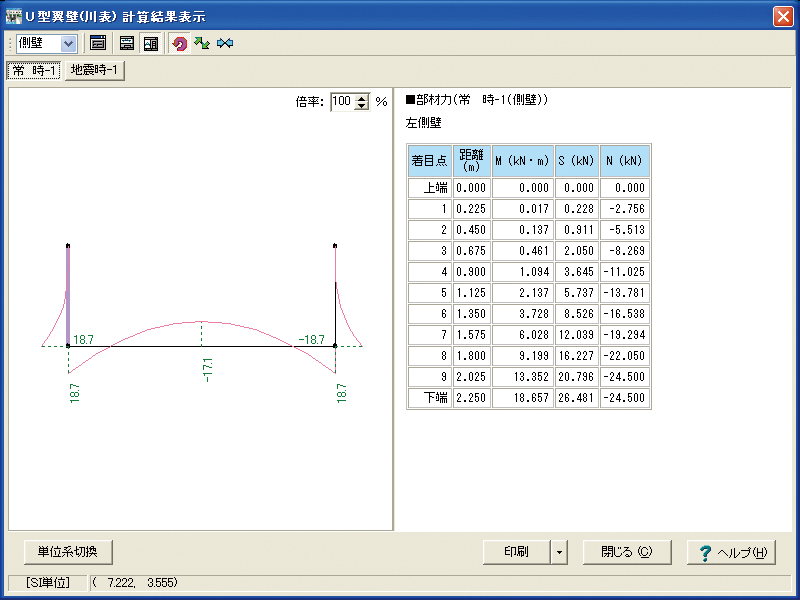Click the shear value 26.481 cell
This screenshot has width=800, height=600.
click(577, 397)
